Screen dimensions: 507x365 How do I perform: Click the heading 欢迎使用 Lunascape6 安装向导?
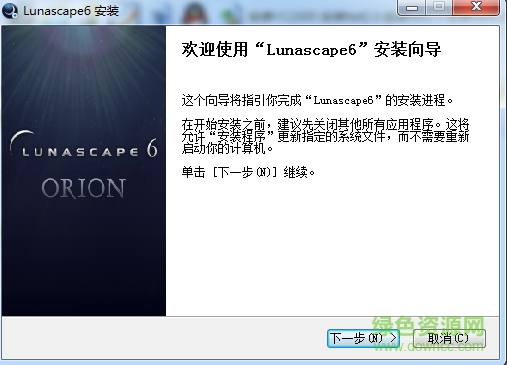(x=311, y=50)
